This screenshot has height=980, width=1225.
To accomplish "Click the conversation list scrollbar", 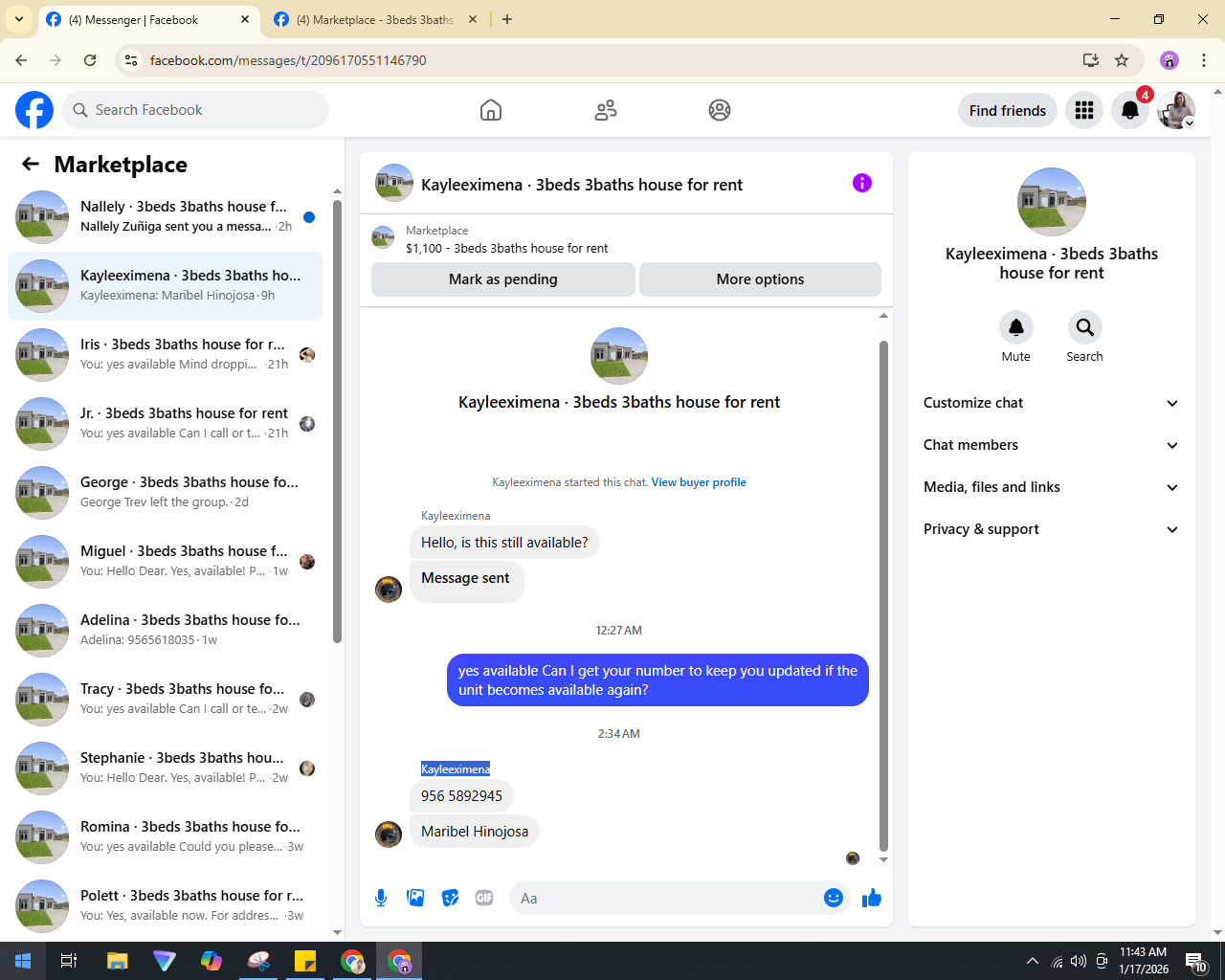I will (x=337, y=421).
